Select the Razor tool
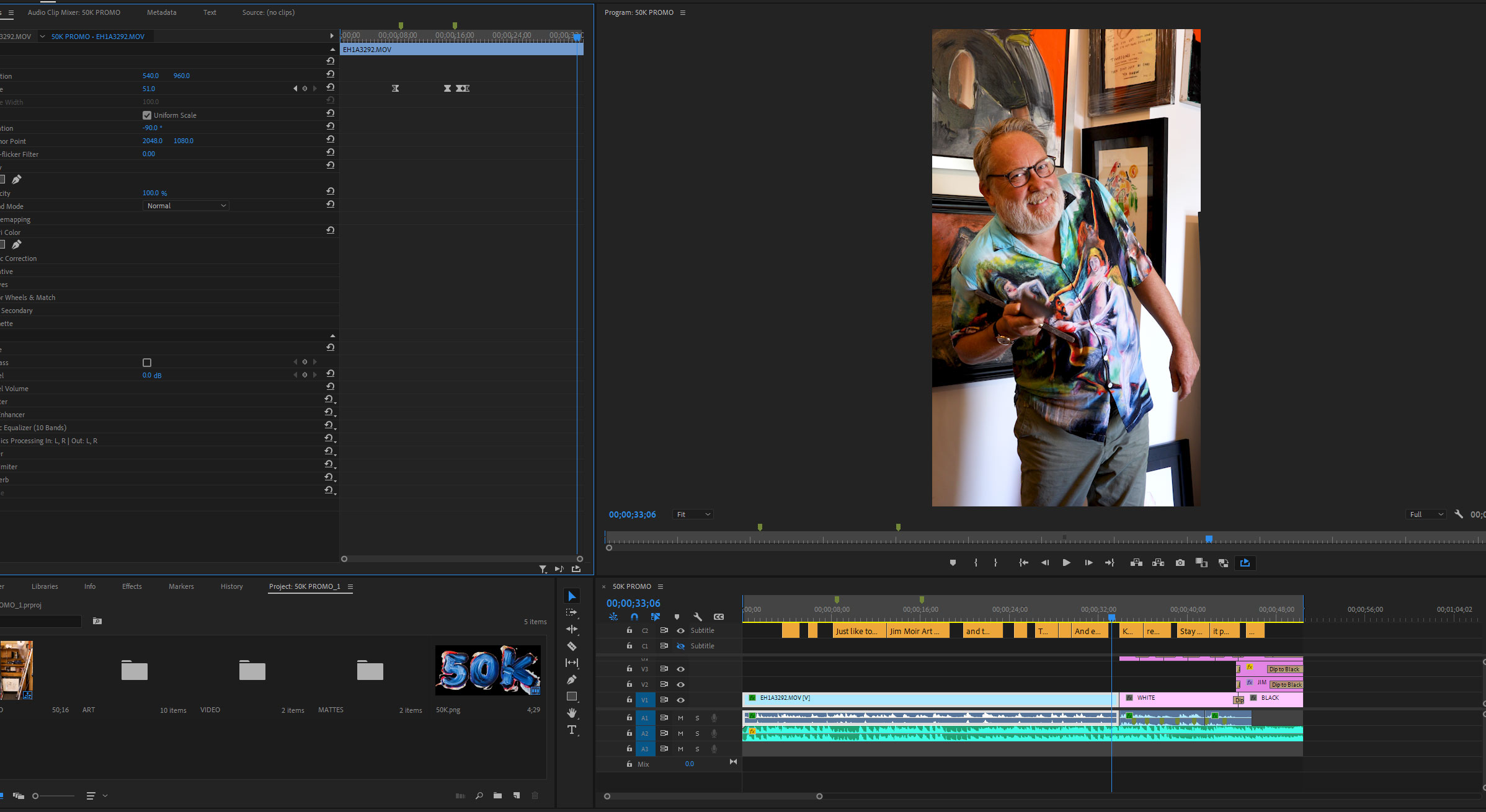This screenshot has width=1486, height=812. tap(572, 646)
